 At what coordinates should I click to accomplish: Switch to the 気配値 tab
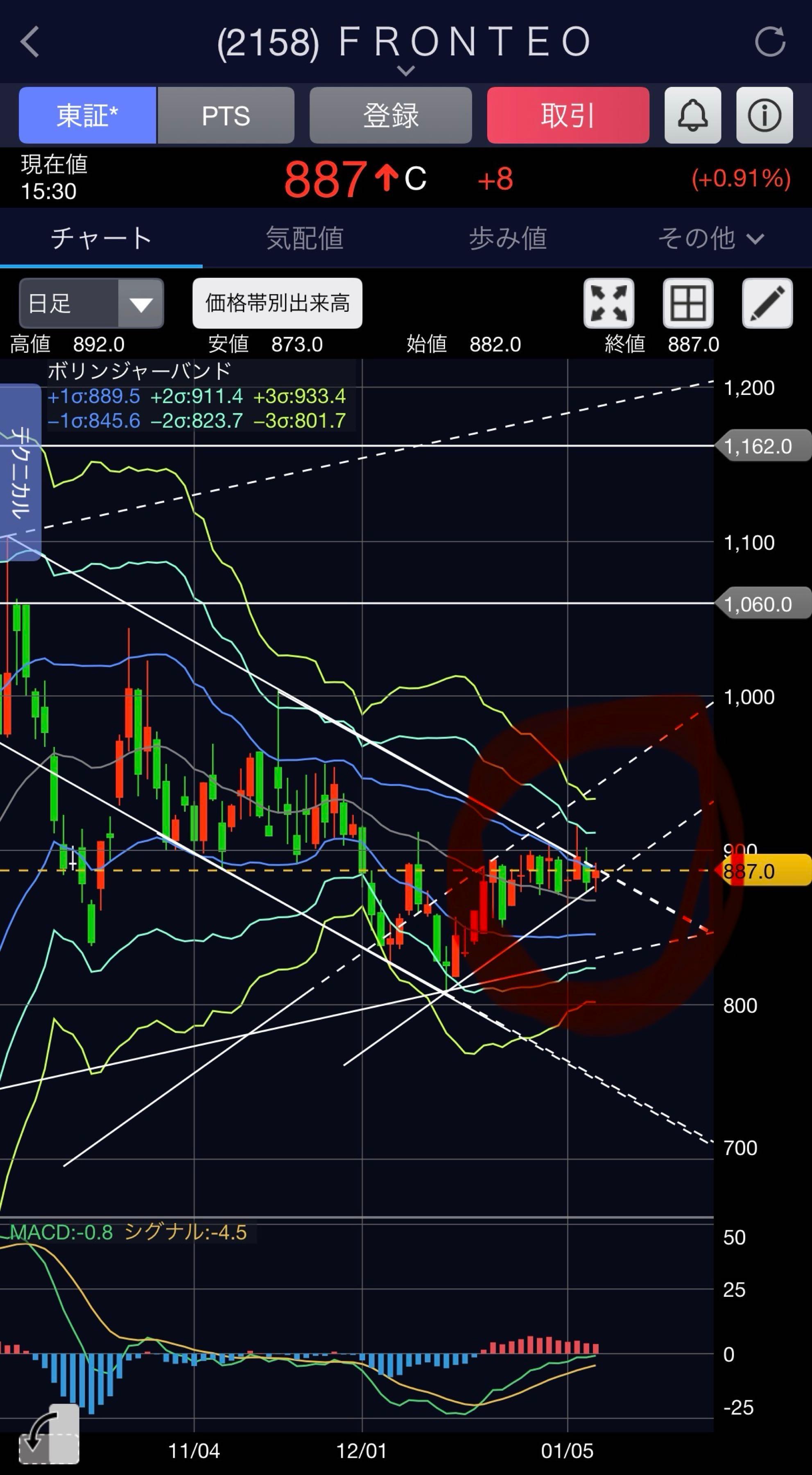pos(304,238)
